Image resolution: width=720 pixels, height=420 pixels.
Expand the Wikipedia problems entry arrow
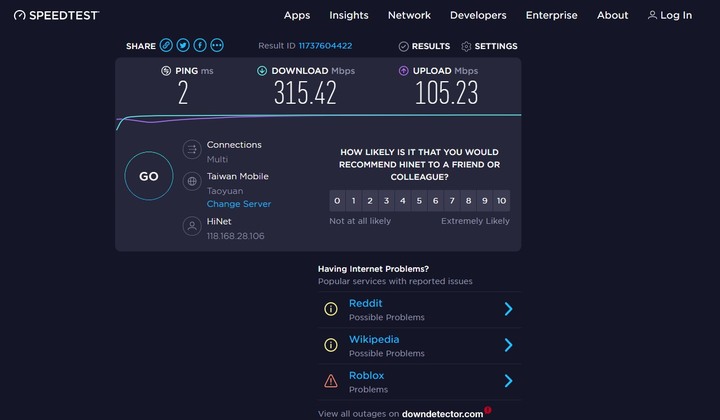tap(508, 345)
